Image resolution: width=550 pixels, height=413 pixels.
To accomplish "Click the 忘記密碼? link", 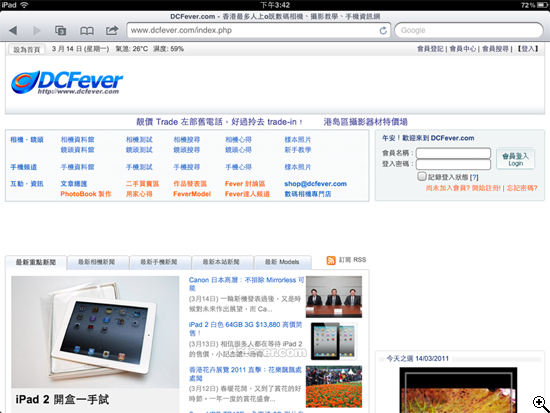I will click(x=522, y=188).
